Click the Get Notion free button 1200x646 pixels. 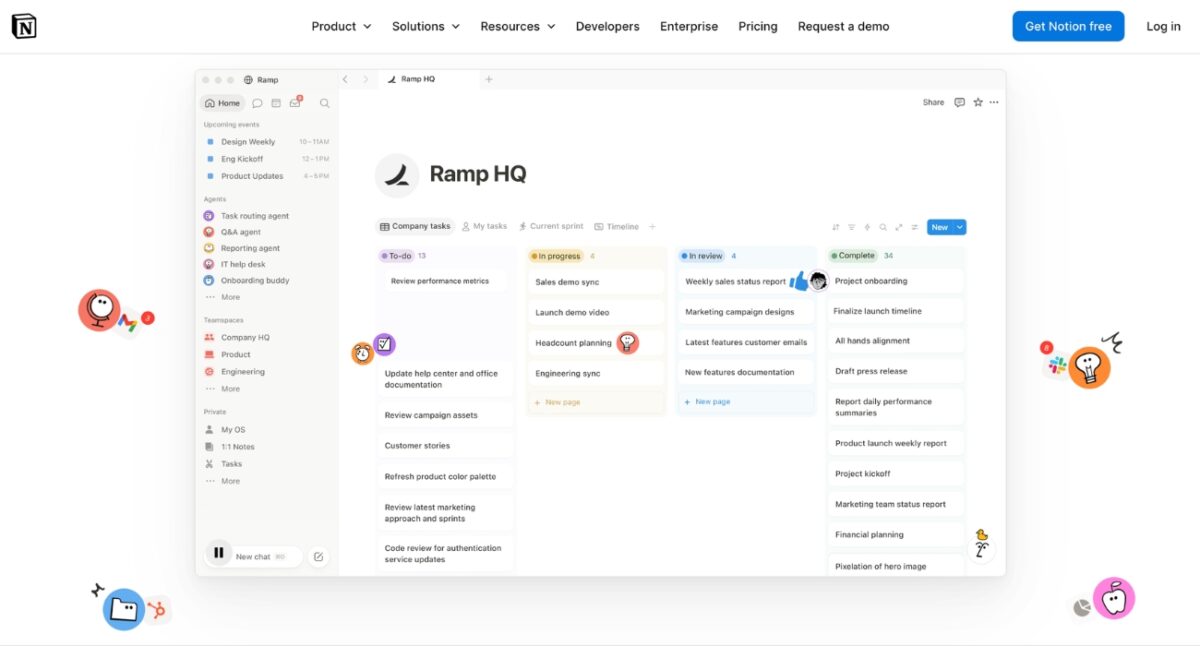click(1068, 26)
